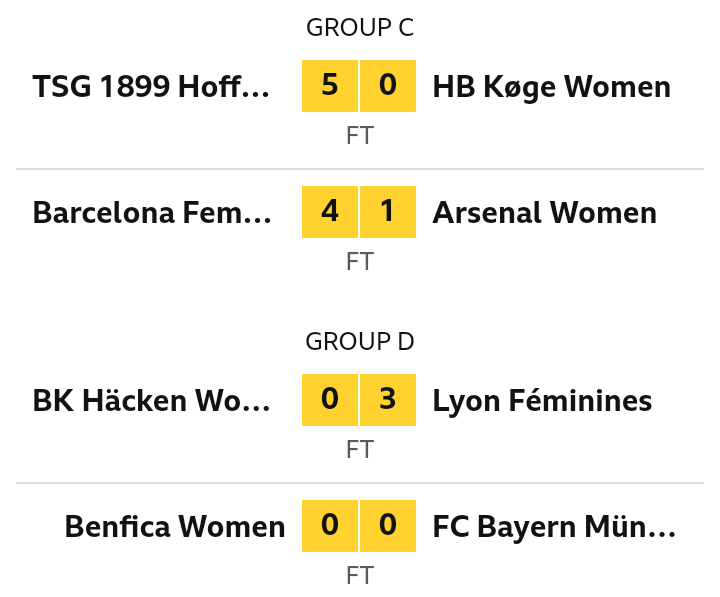
Task: Click FT status under Benfica vs Bayern
Action: click(x=360, y=575)
